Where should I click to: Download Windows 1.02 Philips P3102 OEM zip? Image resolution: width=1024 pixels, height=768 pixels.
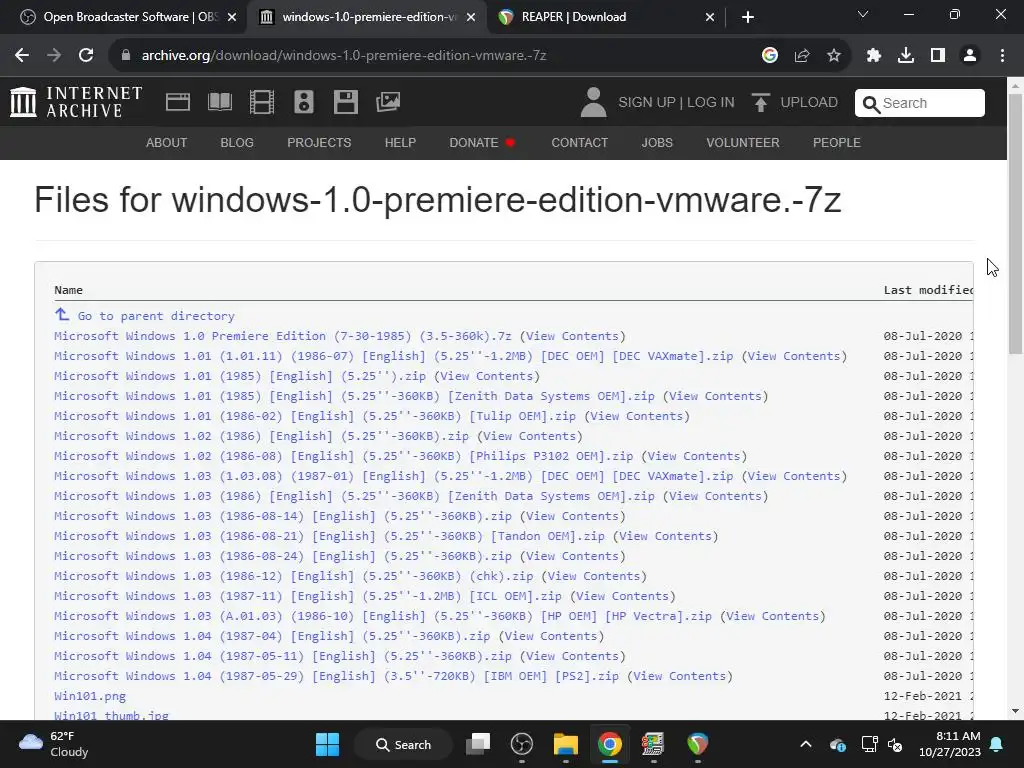pos(344,456)
